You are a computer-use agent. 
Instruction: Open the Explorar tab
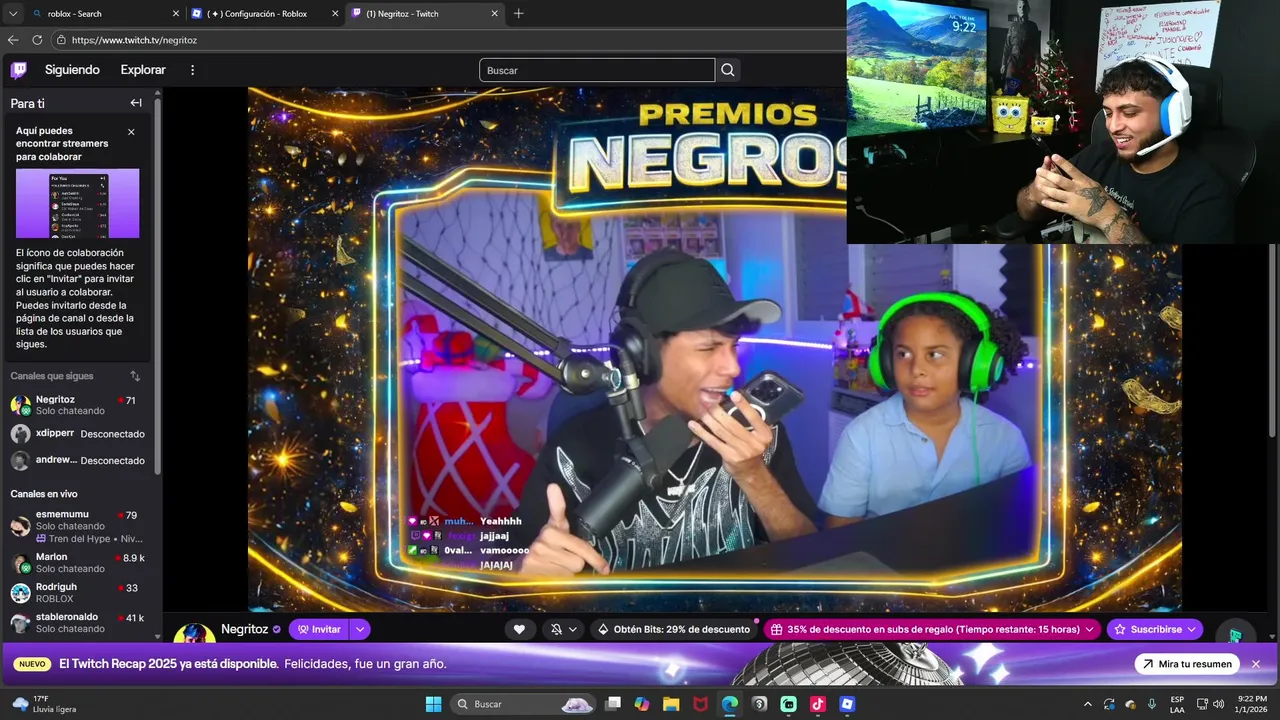143,70
